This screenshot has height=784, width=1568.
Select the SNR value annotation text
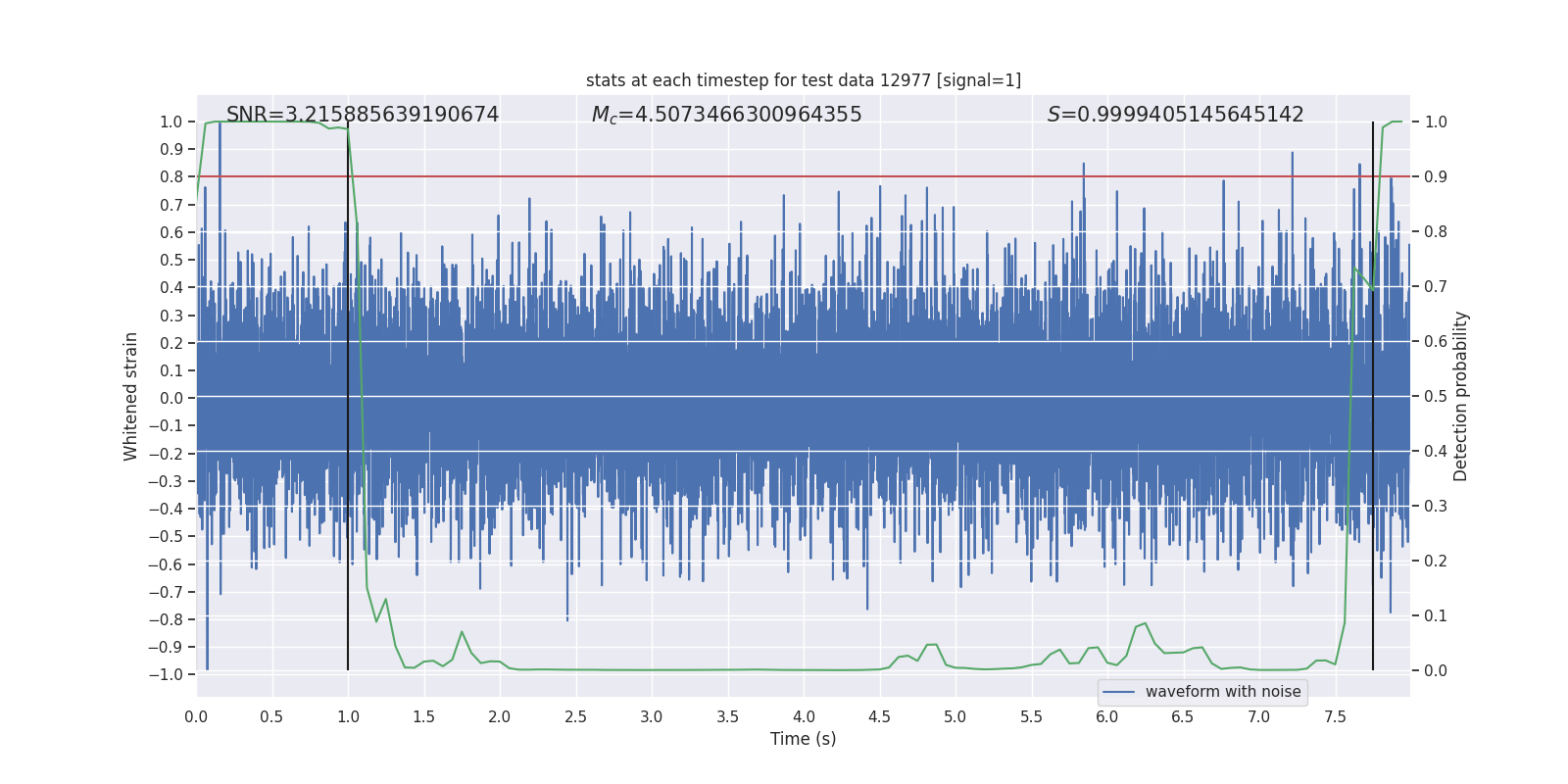tap(363, 115)
